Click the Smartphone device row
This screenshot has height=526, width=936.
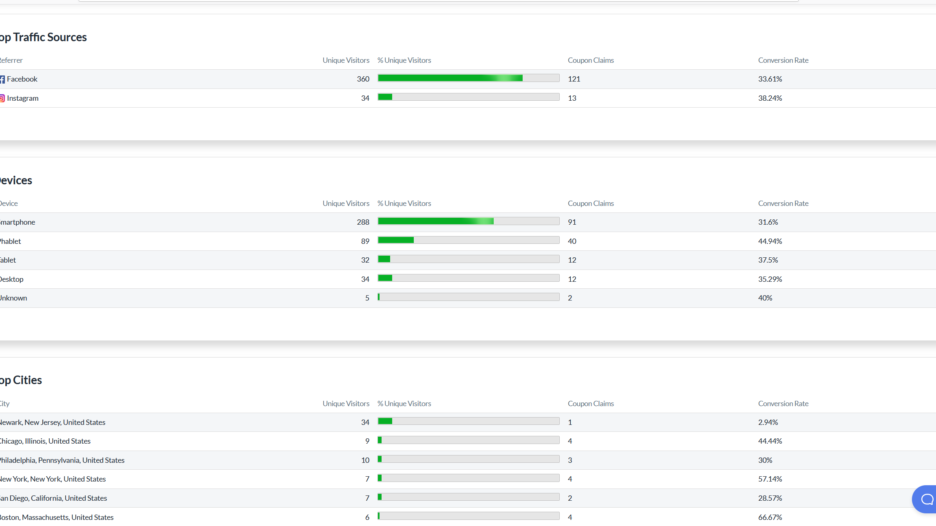[17, 222]
